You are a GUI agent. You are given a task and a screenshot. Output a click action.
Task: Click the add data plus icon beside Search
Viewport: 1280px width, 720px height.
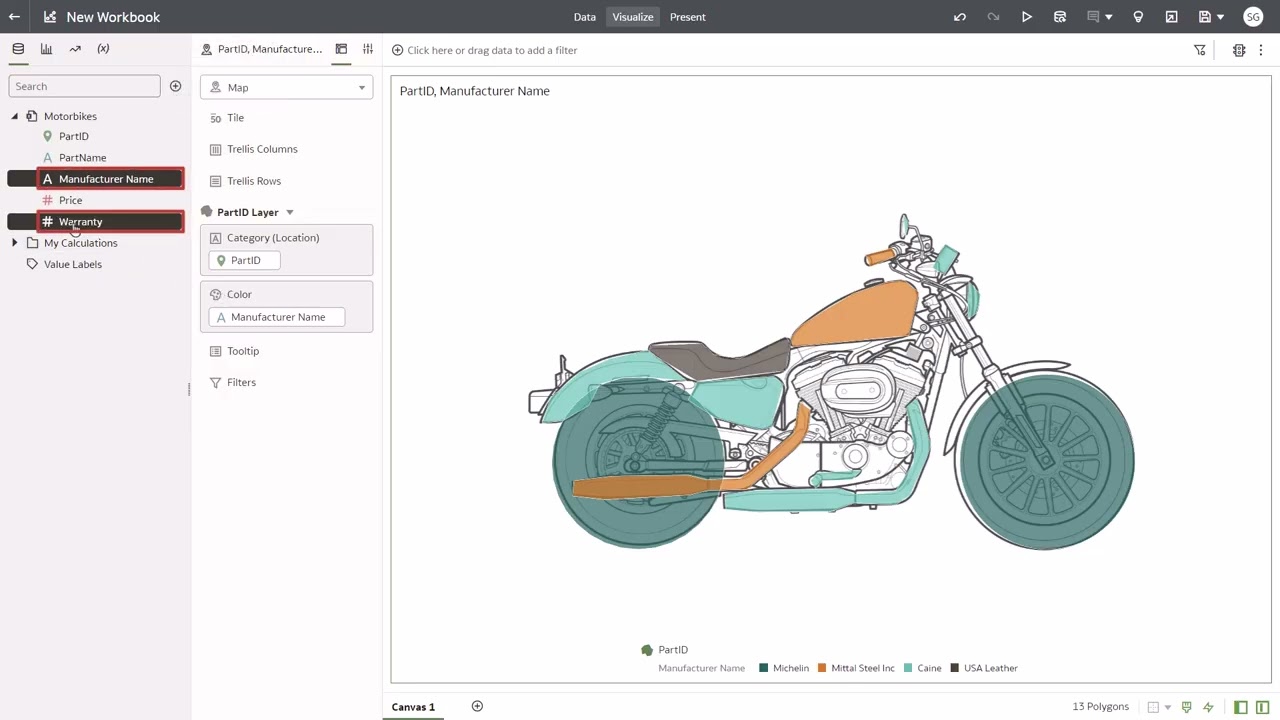175,86
